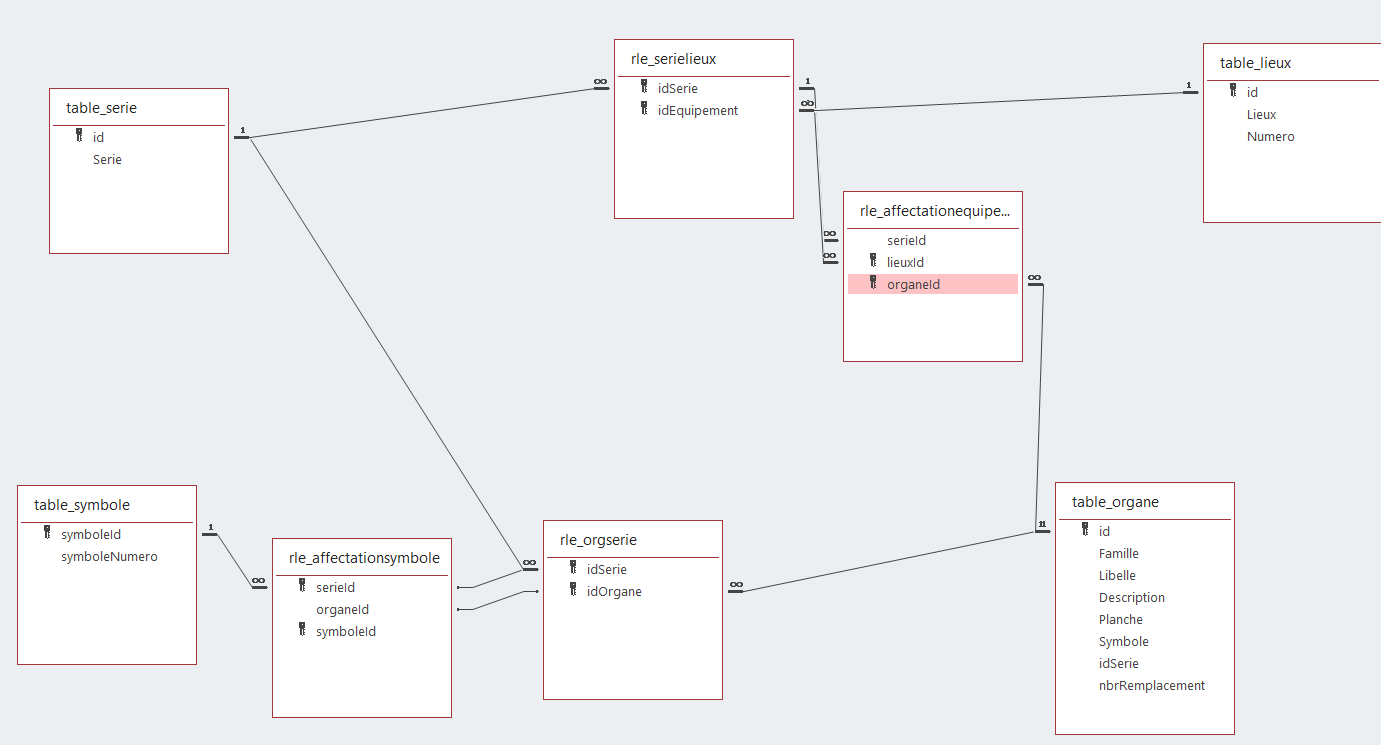Select the Planche field in table_organe
This screenshot has height=745, width=1381.
[x=1120, y=619]
